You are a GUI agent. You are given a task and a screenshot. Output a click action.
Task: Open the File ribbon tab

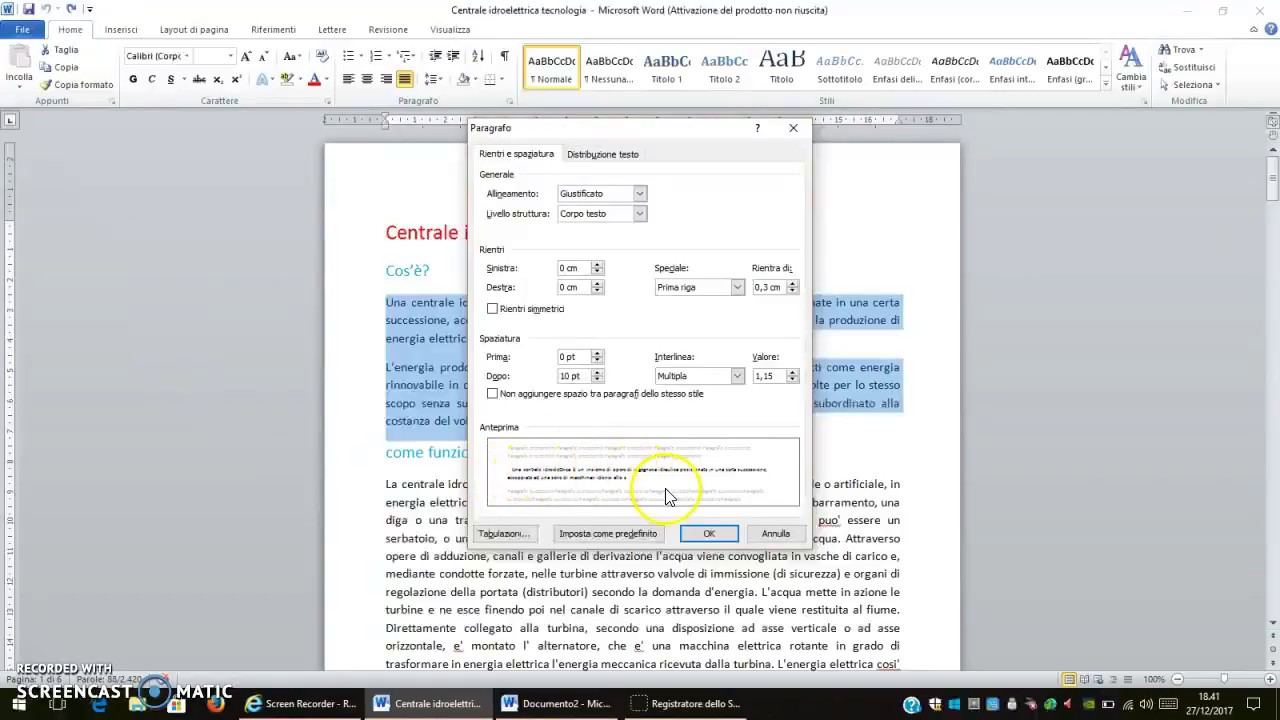point(22,30)
